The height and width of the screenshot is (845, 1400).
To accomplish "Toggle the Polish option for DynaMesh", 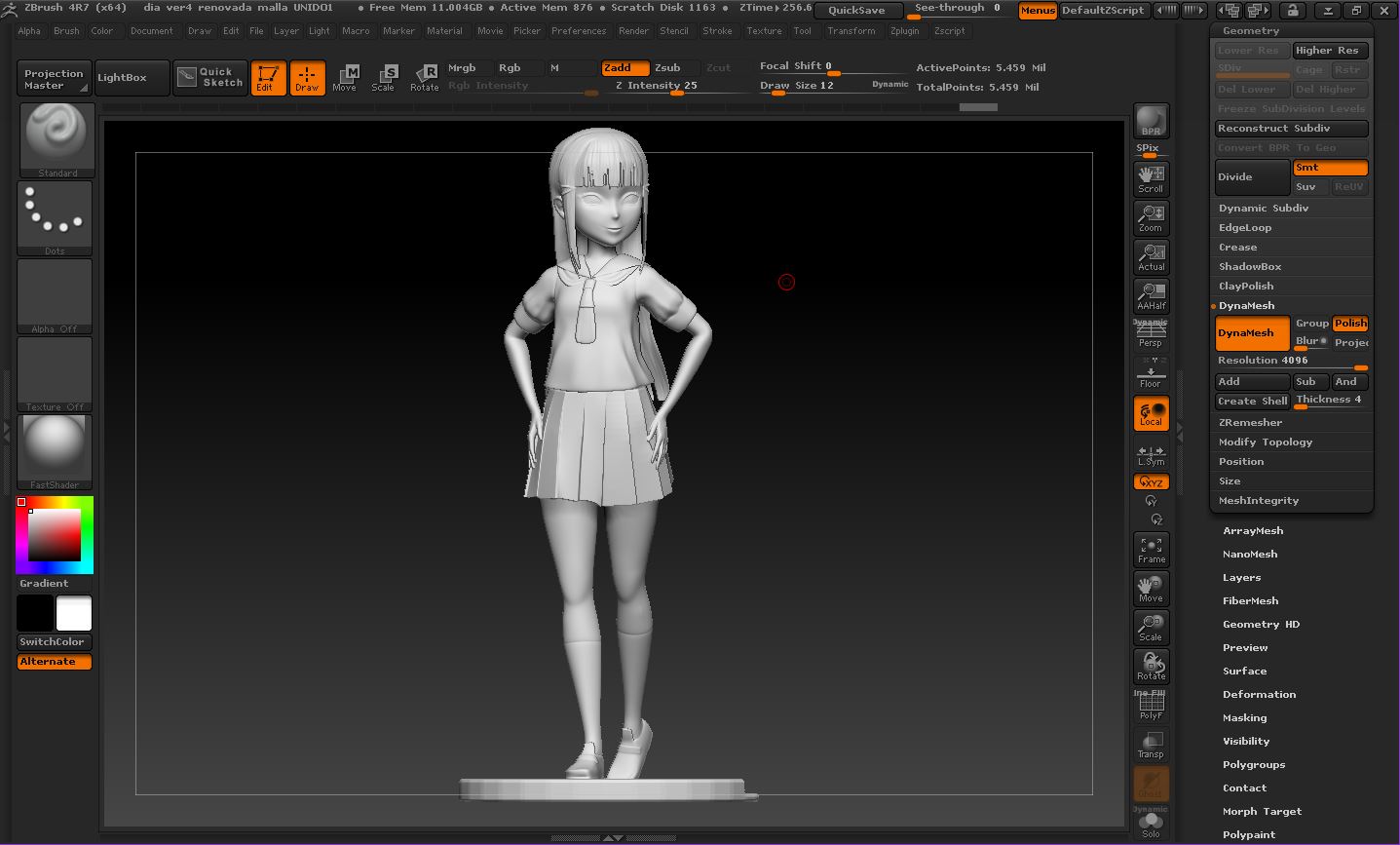I will pos(1350,324).
